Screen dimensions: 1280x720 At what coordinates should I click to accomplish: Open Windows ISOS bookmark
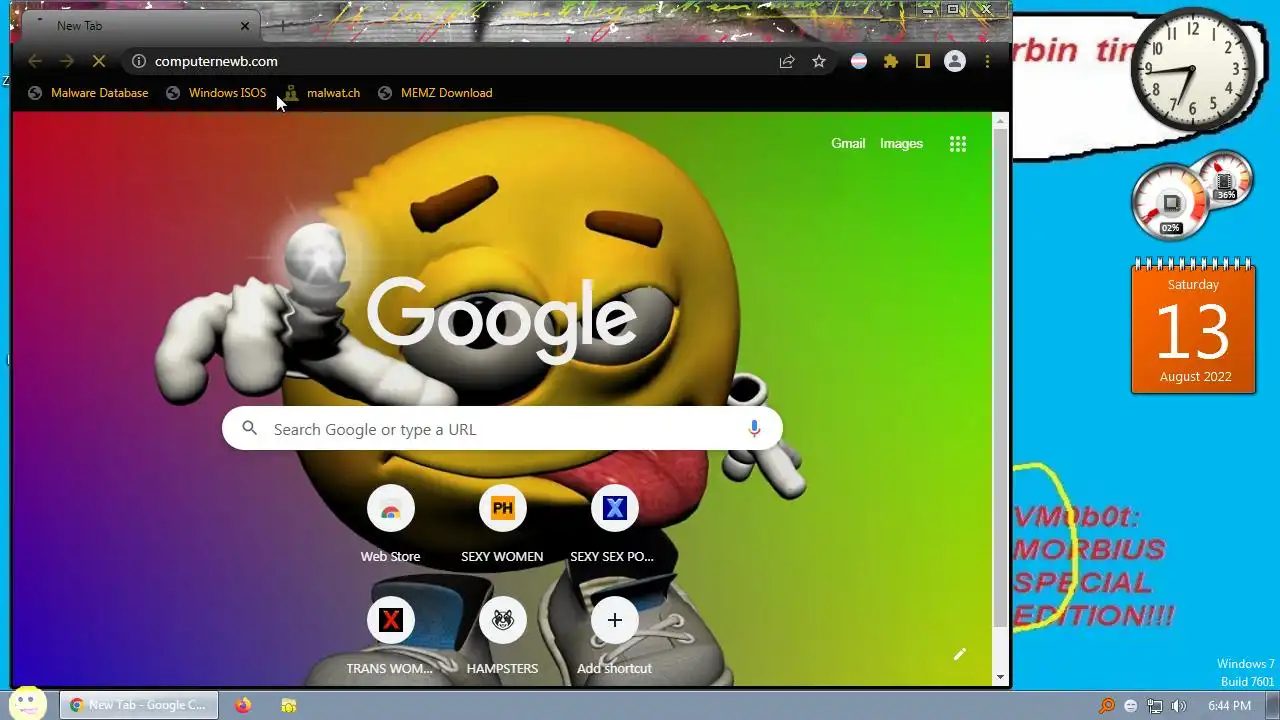click(216, 93)
